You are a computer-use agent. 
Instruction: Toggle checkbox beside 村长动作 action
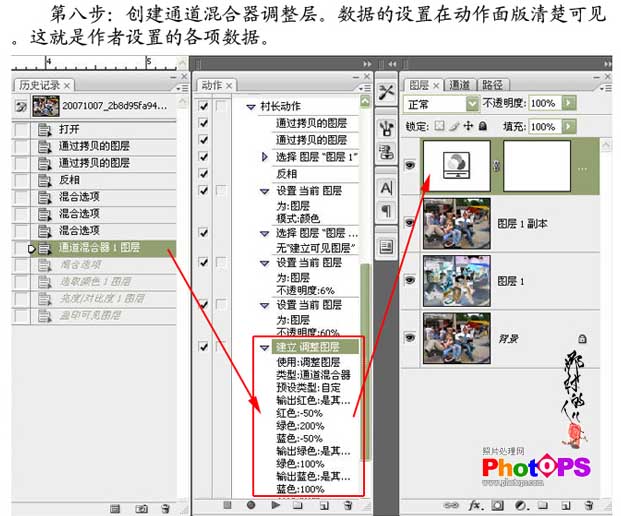click(204, 108)
